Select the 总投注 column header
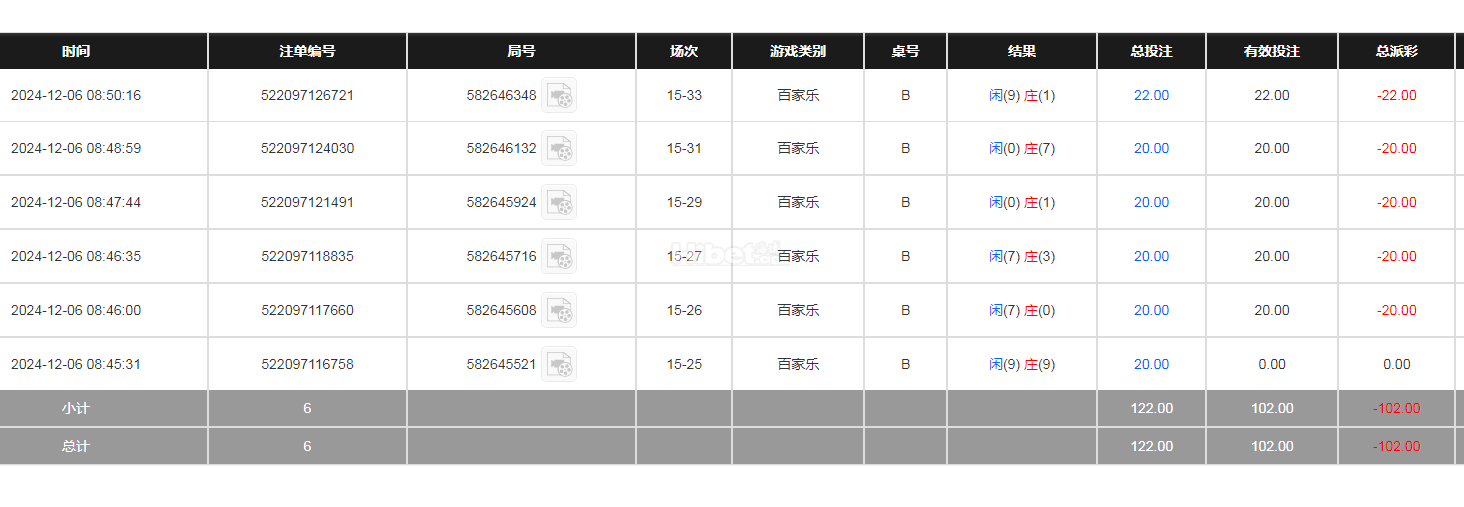The width and height of the screenshot is (1464, 507). click(1151, 52)
